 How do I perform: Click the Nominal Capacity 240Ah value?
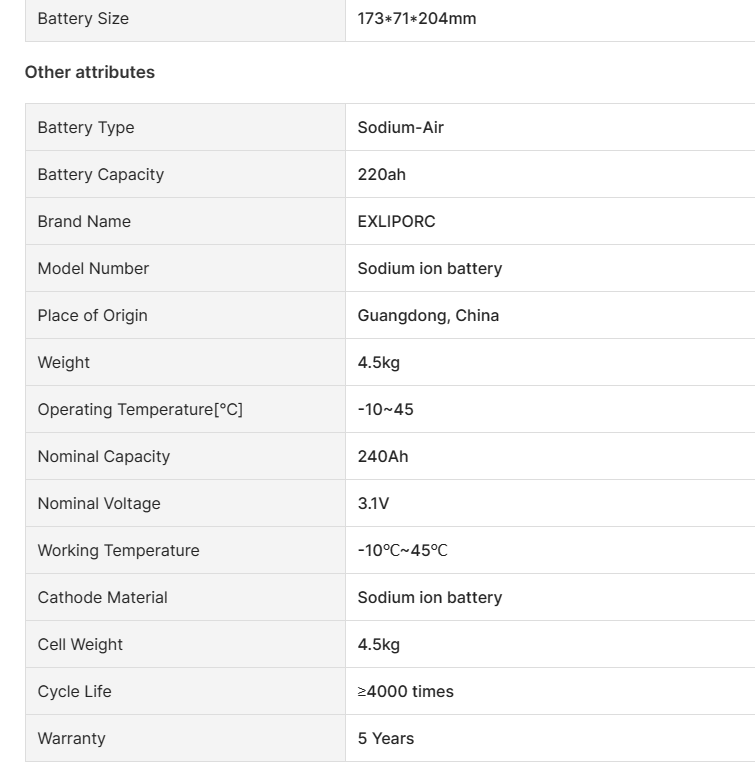click(383, 456)
